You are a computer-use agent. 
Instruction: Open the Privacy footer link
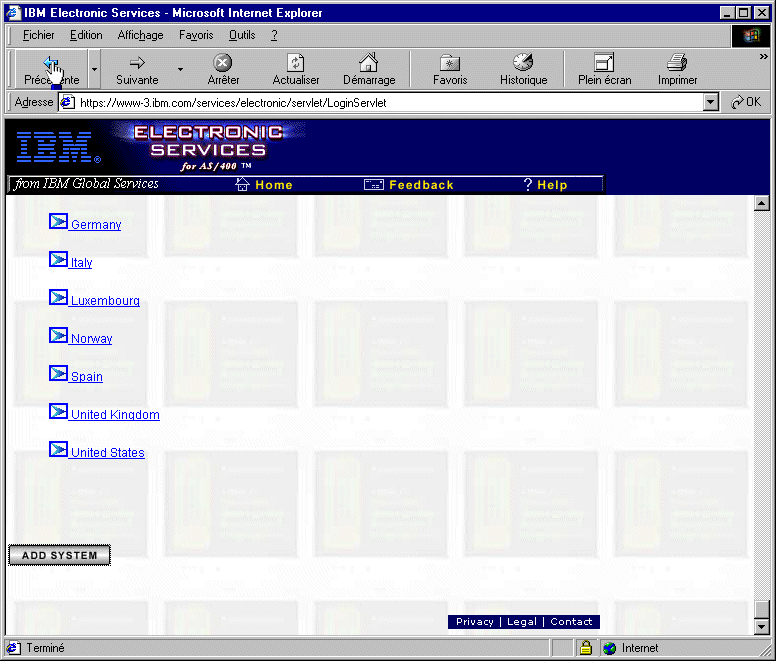(475, 622)
